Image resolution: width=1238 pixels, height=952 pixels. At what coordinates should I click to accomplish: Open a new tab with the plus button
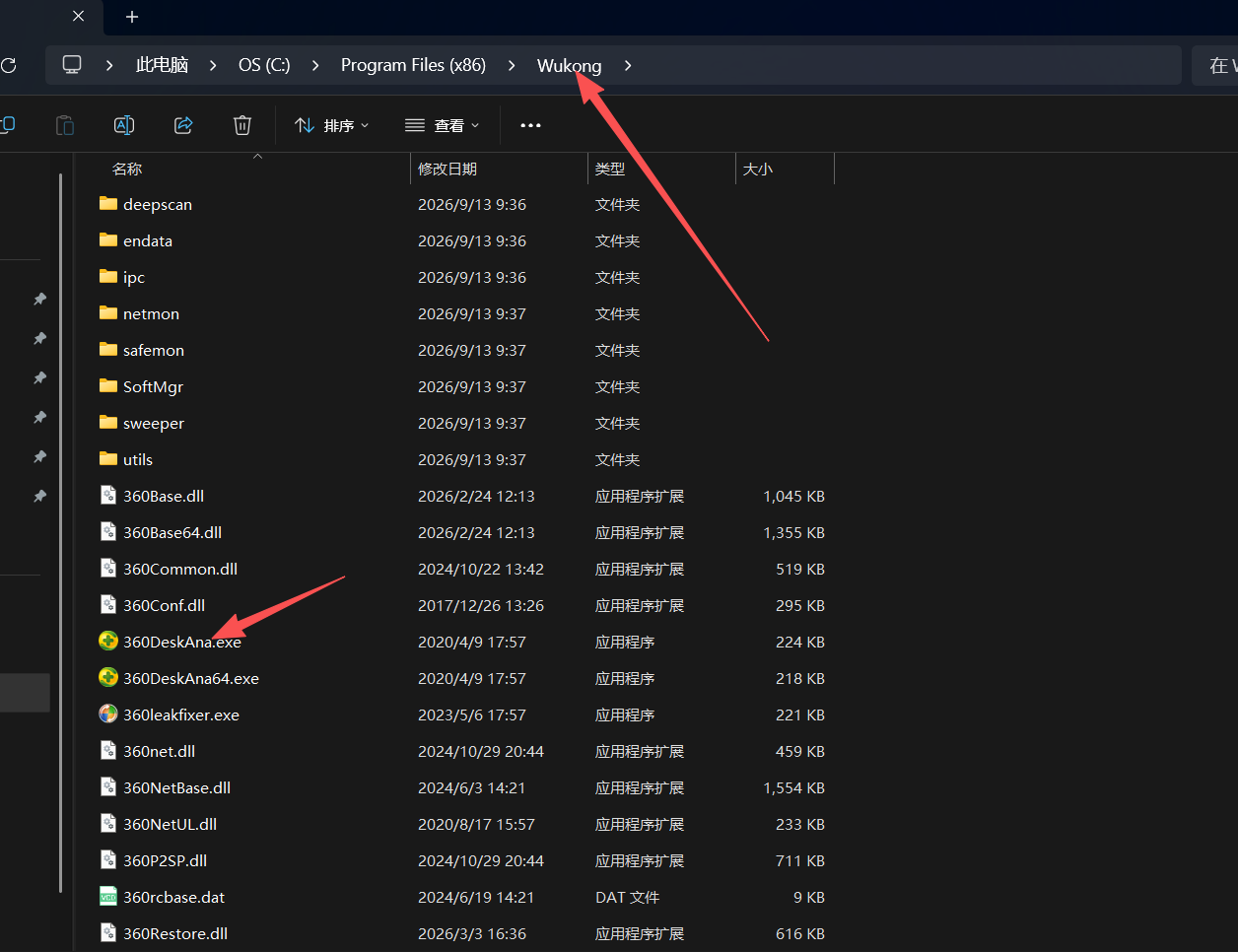pos(132,17)
